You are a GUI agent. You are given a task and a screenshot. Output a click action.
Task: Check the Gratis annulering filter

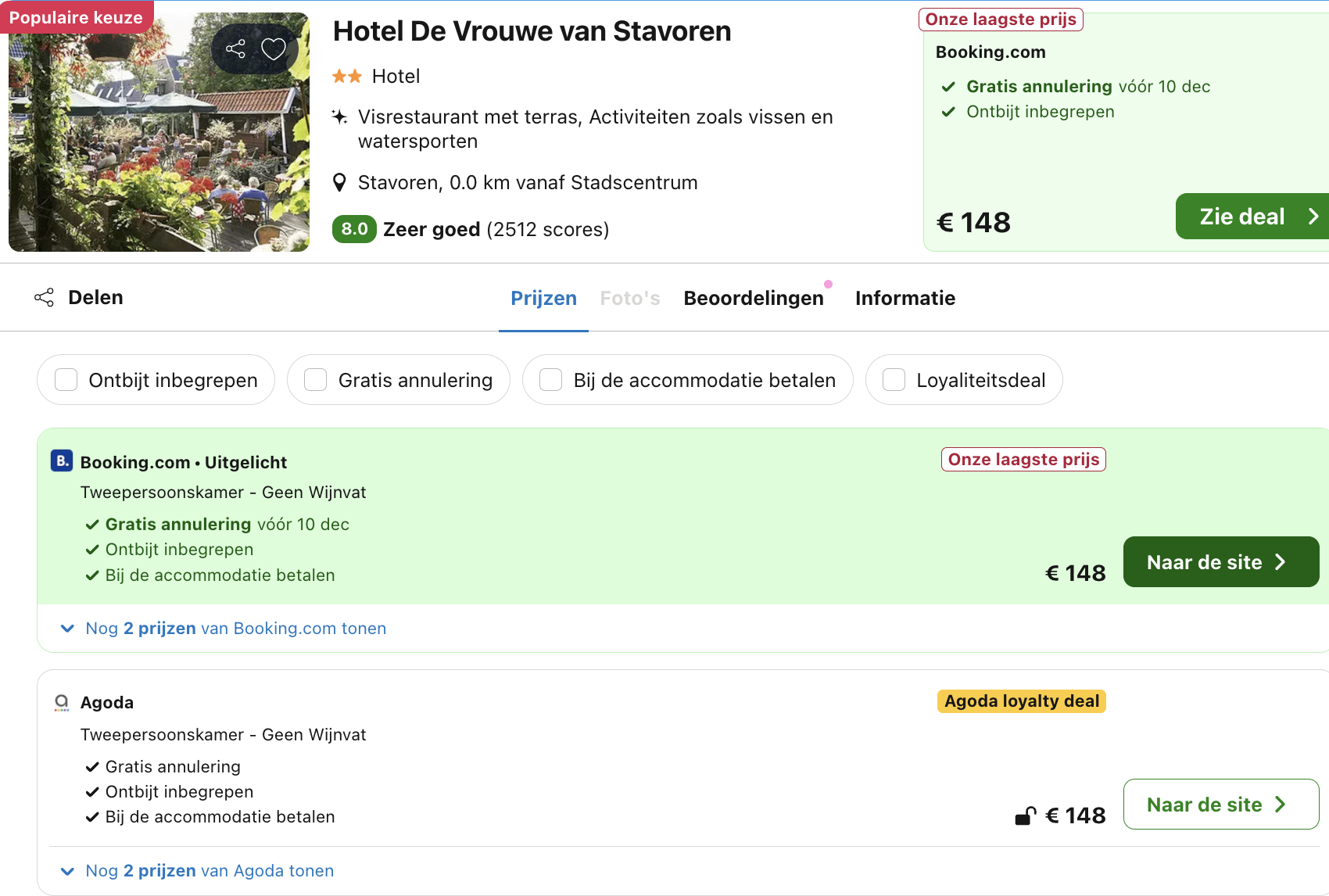315,379
